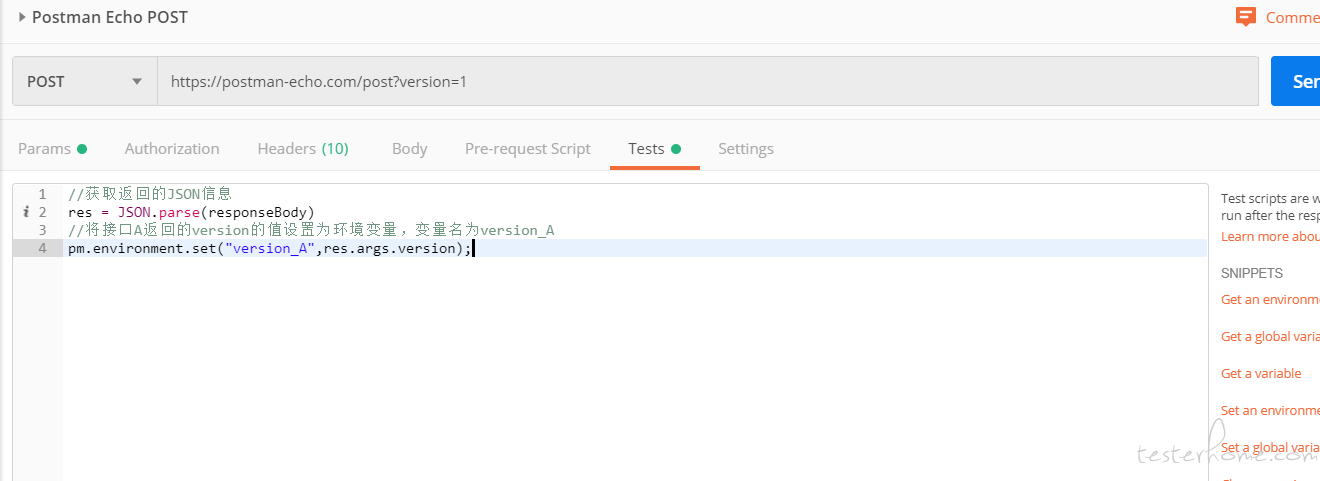This screenshot has width=1320, height=481.
Task: Click line number 1 in editor gutter
Action: point(42,194)
